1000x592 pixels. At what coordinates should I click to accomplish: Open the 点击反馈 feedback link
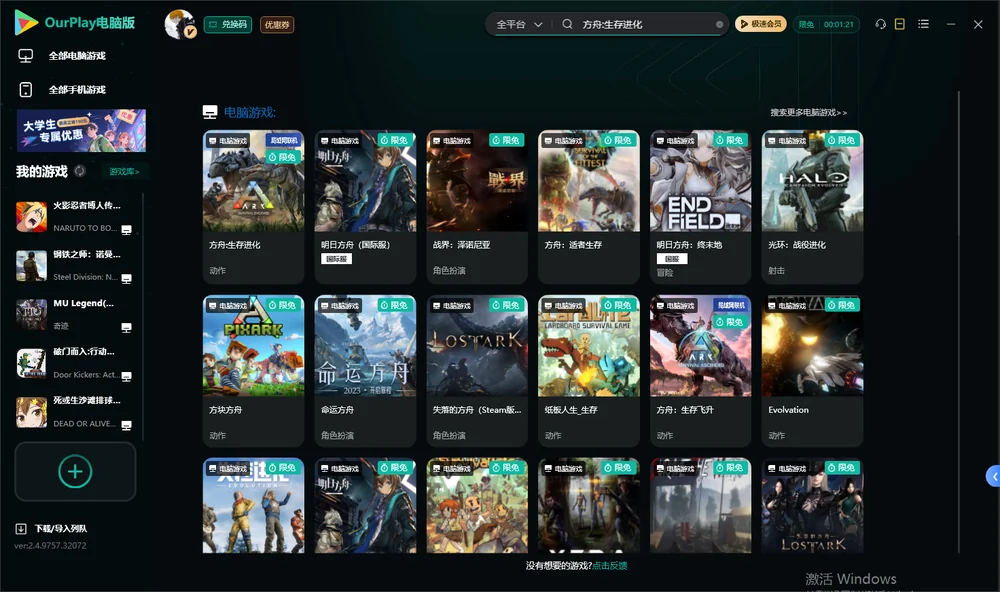pos(610,565)
